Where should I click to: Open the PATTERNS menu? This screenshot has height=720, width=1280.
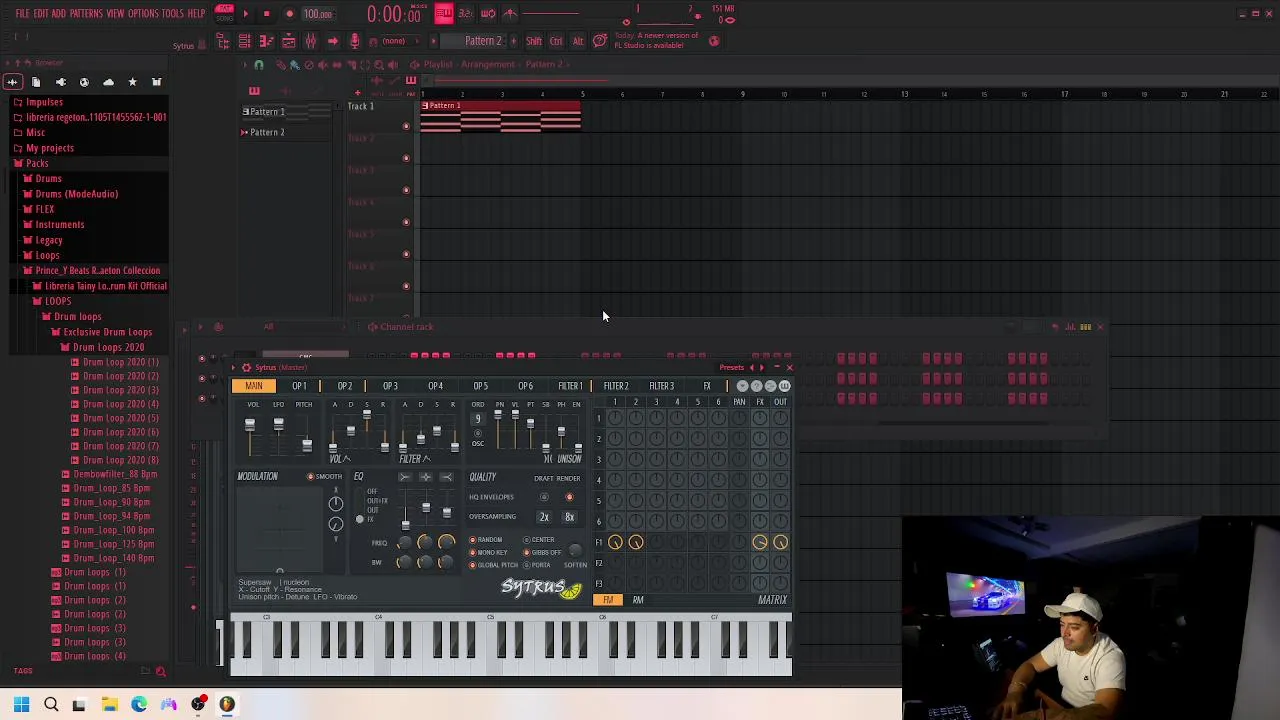86,14
